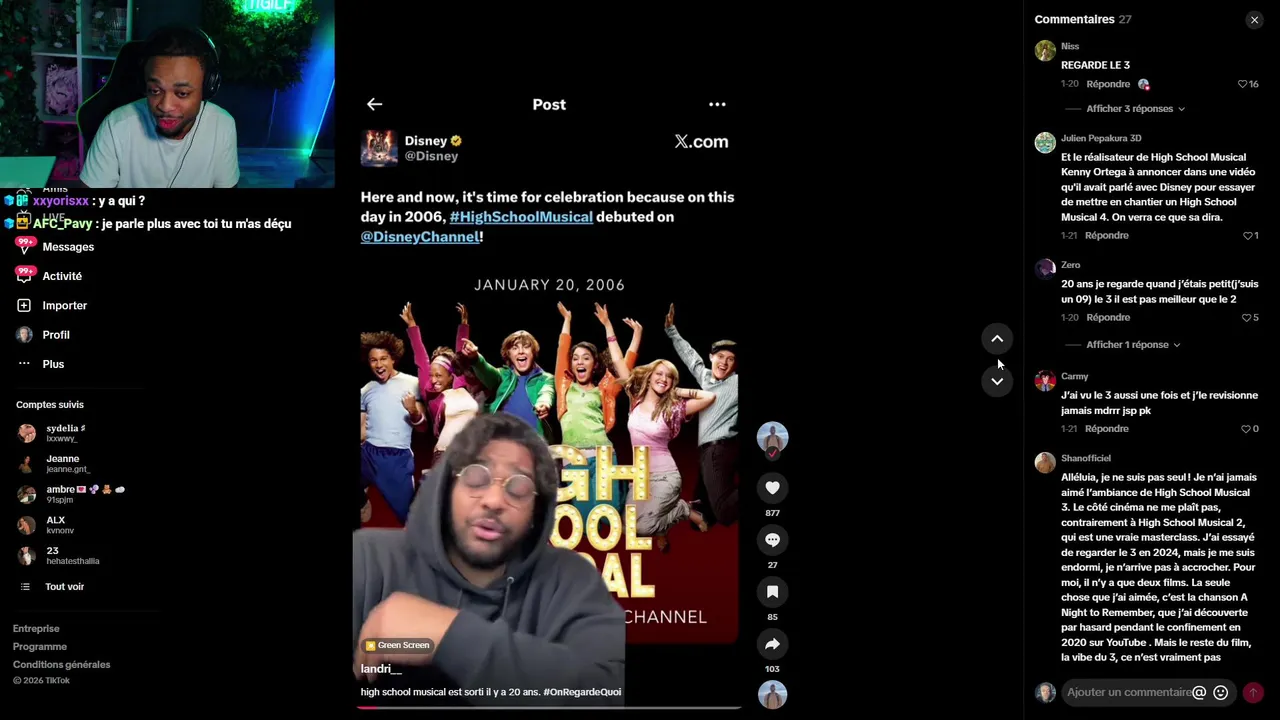1280x720 pixels.
Task: Go to previous video with up chevron
Action: 997,339
